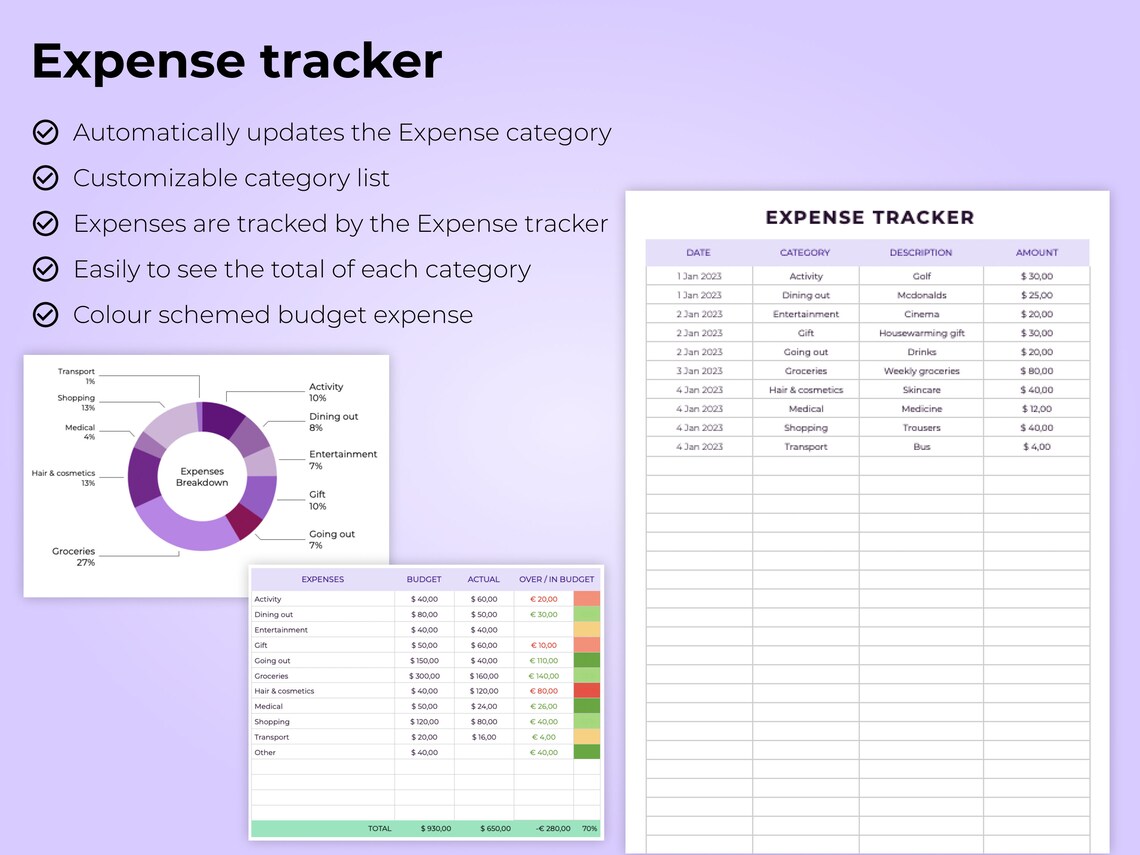
Task: Click the 70% budget used progress cell
Action: click(x=588, y=829)
